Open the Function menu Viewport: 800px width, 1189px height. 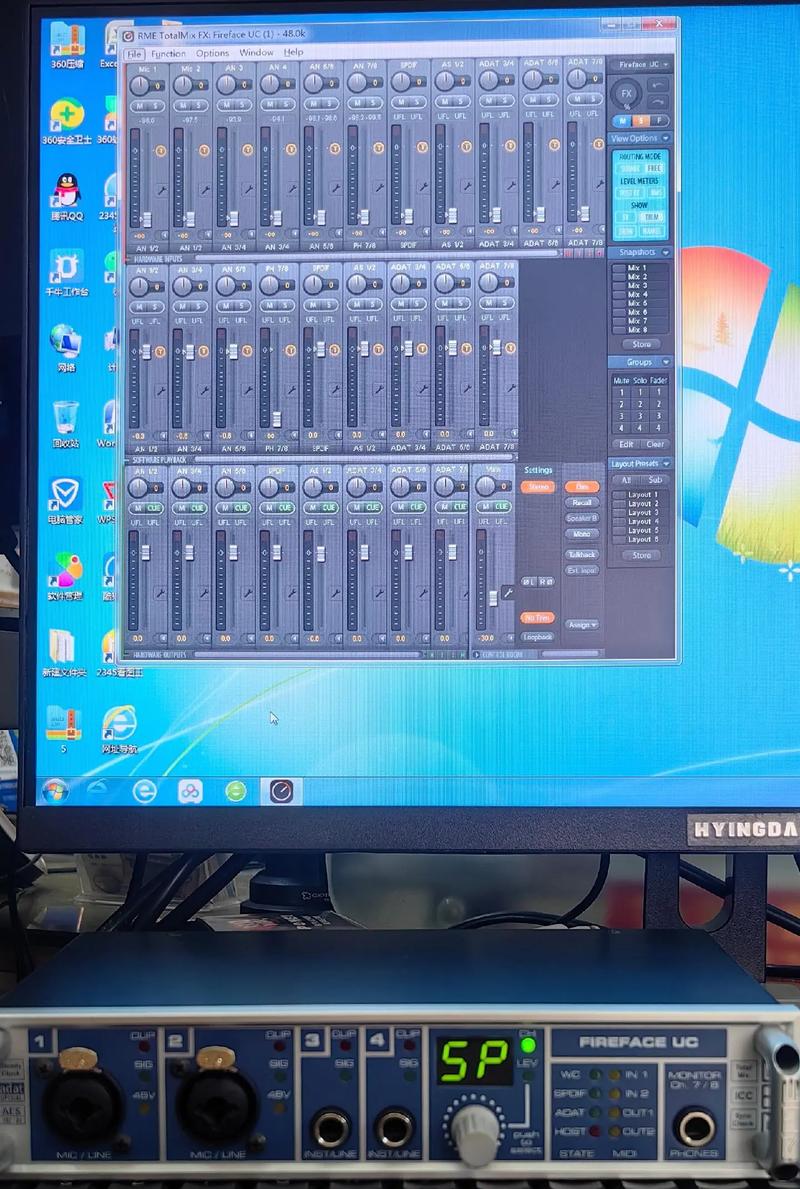pos(168,53)
